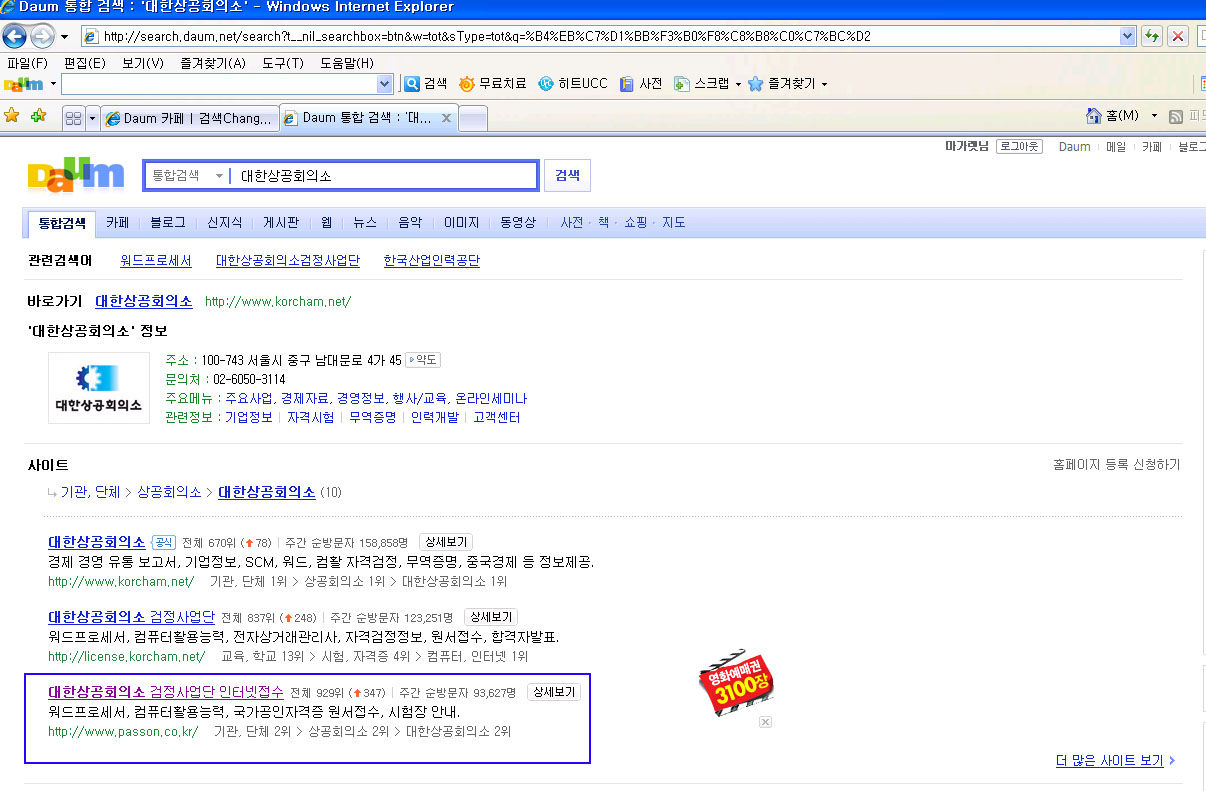This screenshot has width=1206, height=791.
Task: Select the 동영상 search tab
Action: 518,223
